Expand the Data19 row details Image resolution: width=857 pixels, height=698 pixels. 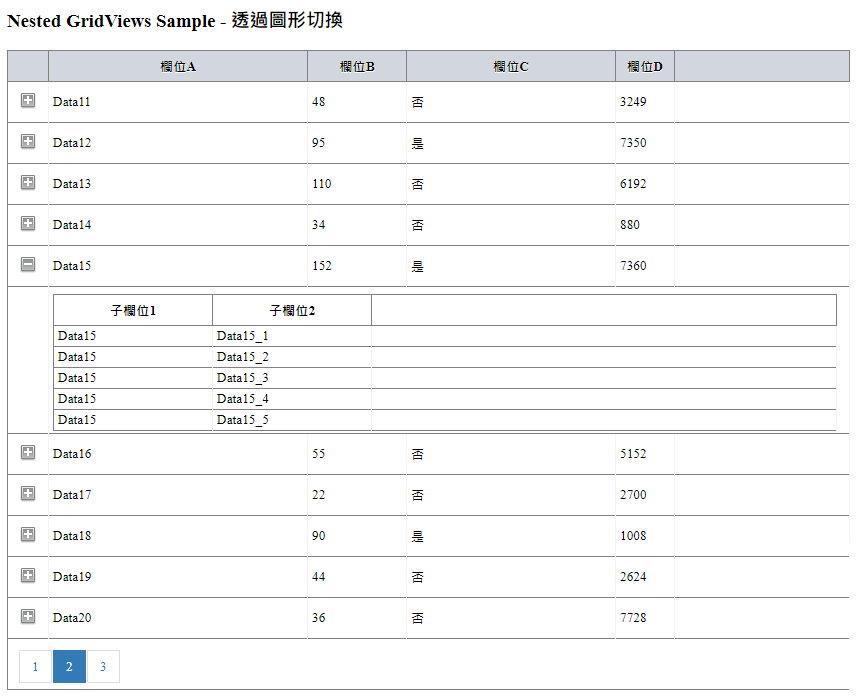30,576
